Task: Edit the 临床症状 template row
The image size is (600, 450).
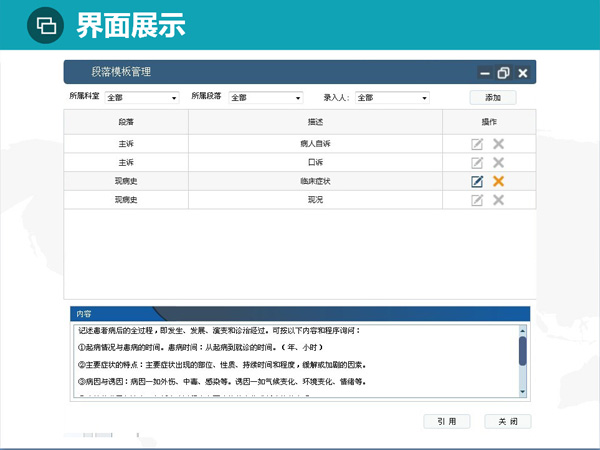Action: pos(477,181)
